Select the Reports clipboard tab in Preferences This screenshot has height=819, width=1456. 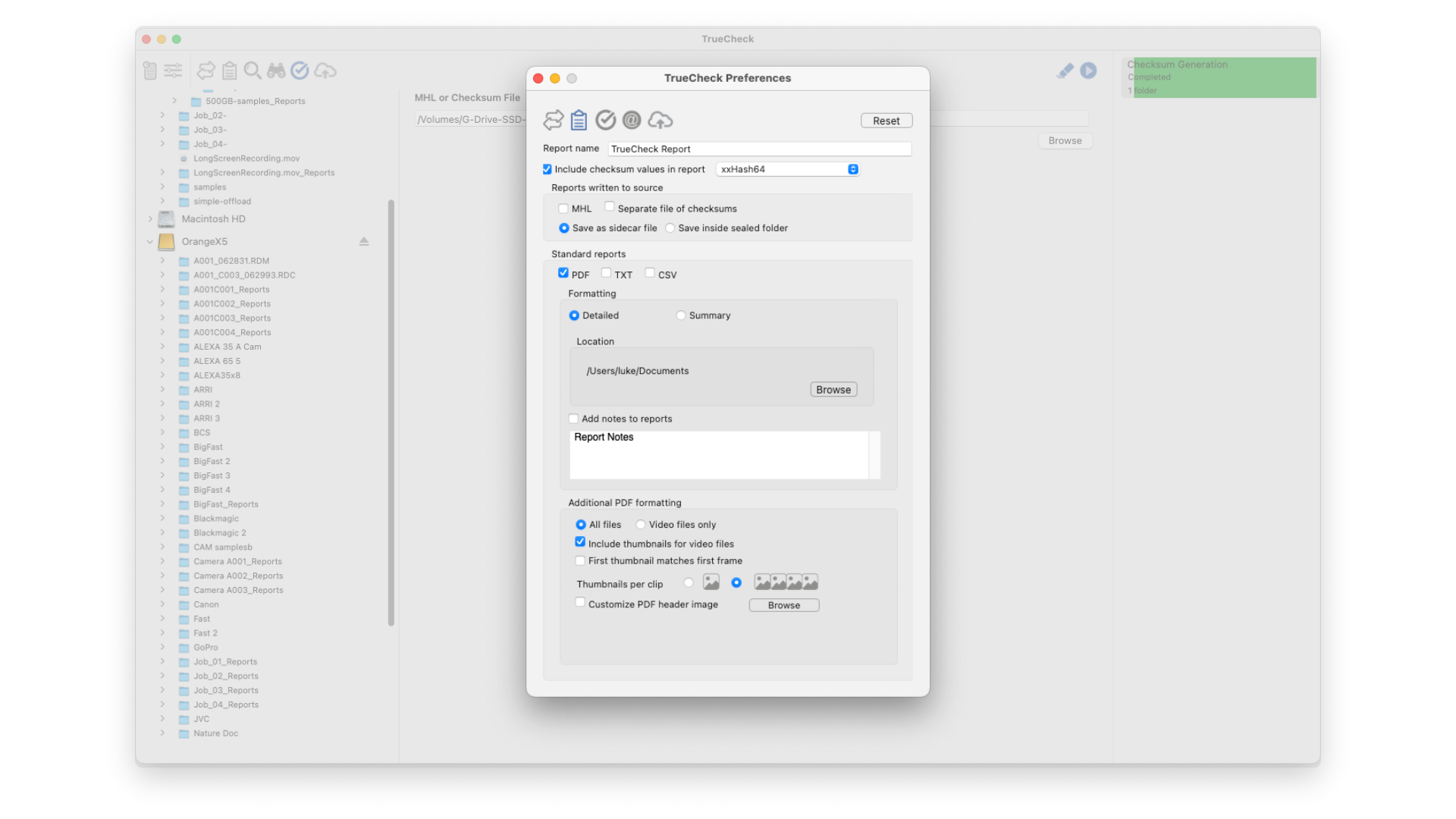pyautogui.click(x=579, y=120)
